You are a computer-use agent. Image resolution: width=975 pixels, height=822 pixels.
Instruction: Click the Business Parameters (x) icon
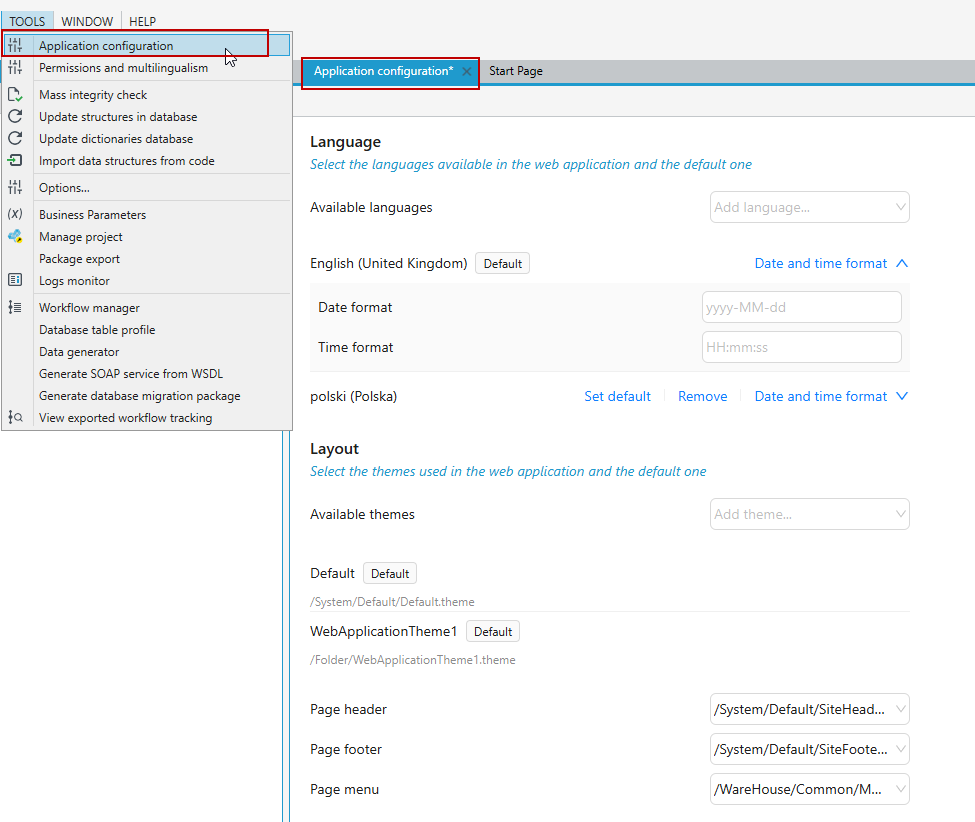15,214
